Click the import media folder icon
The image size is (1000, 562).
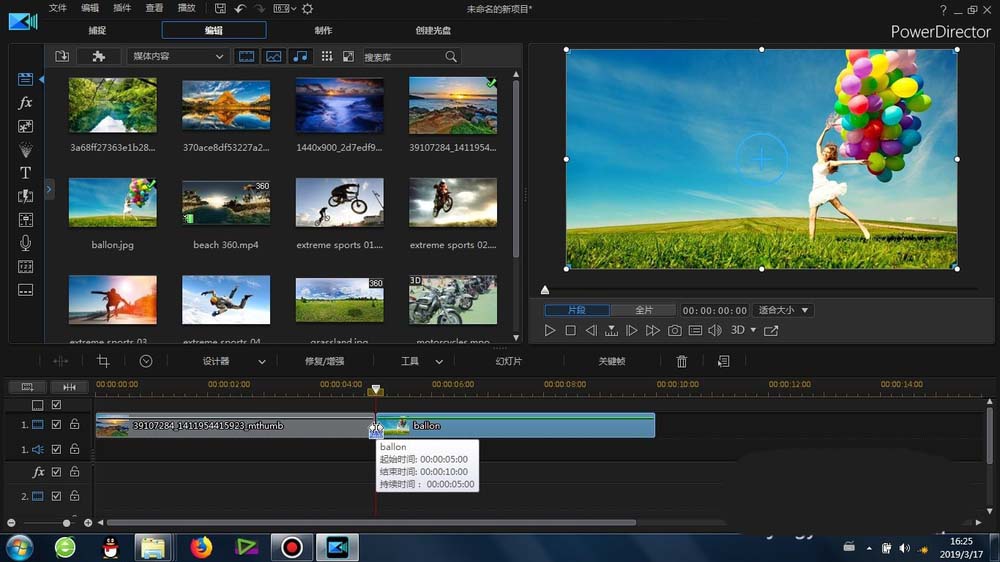point(62,57)
